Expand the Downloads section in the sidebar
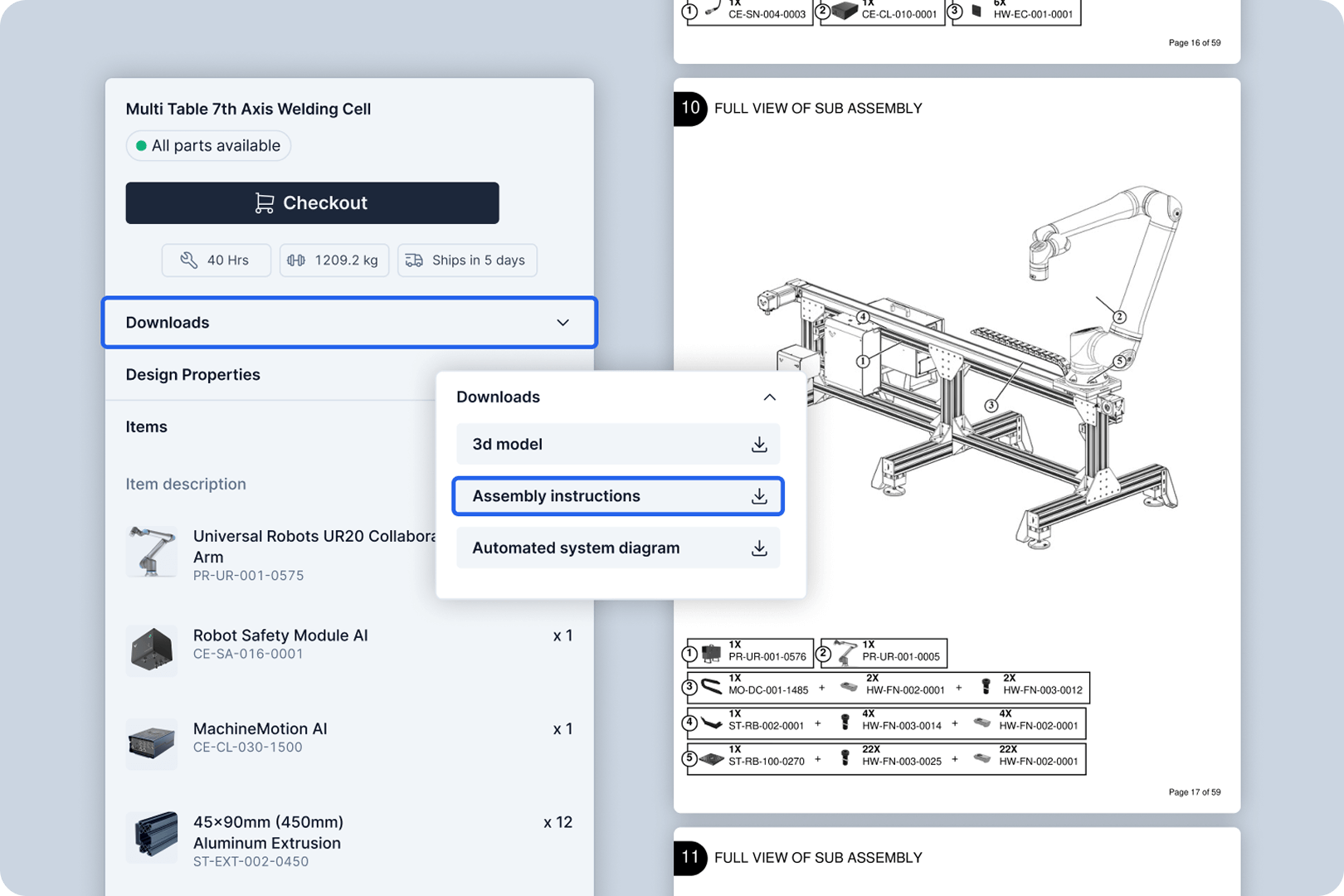 click(x=348, y=323)
